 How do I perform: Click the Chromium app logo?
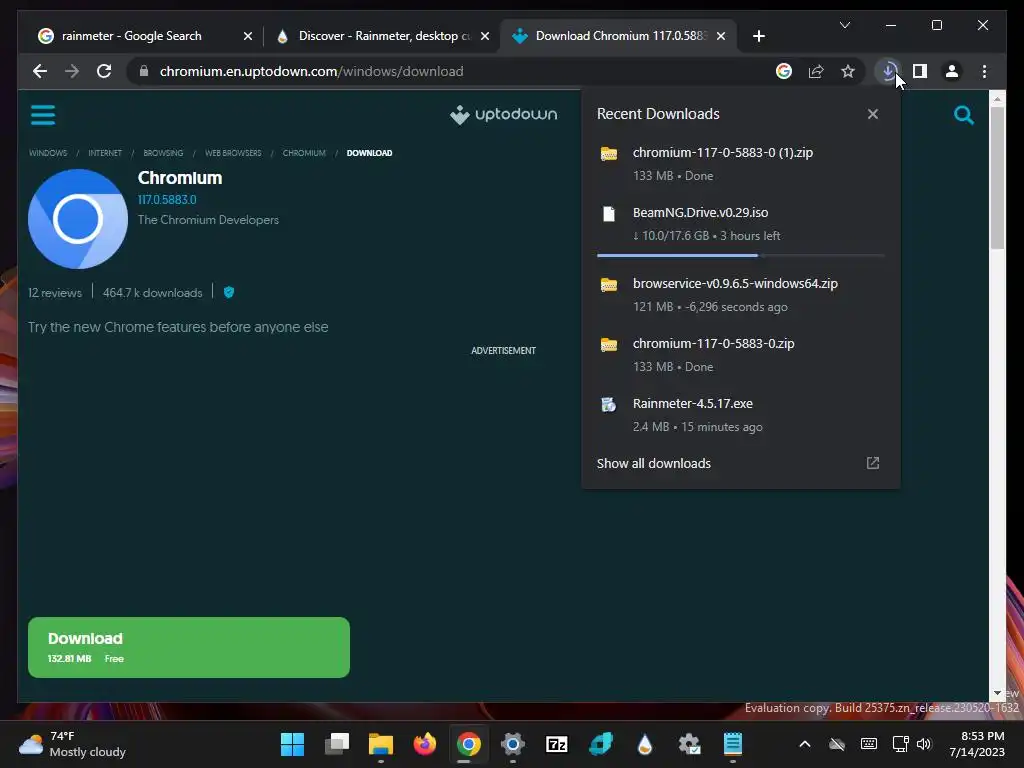(x=78, y=219)
